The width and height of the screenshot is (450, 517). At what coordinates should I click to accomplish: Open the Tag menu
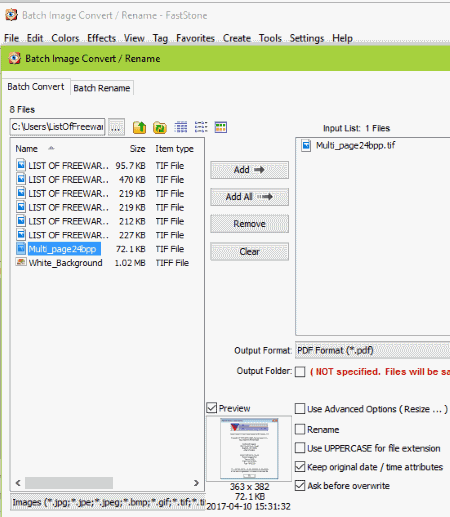(160, 38)
